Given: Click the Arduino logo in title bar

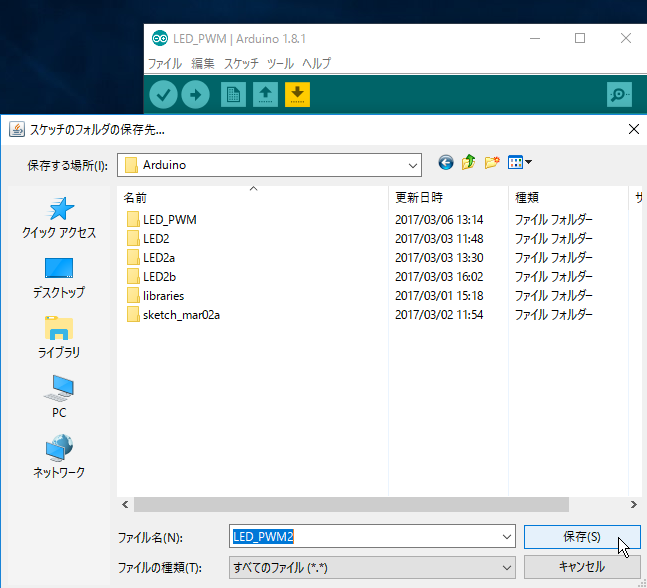Looking at the screenshot, I should (x=160, y=38).
